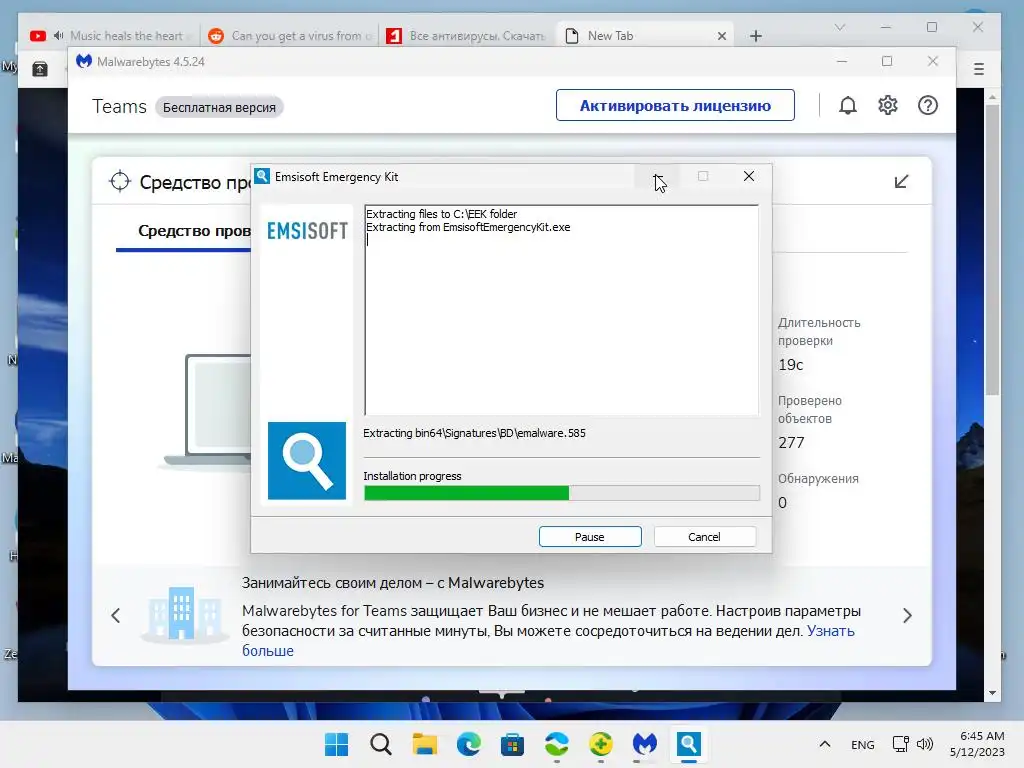Expand hidden system tray icons

tap(825, 744)
